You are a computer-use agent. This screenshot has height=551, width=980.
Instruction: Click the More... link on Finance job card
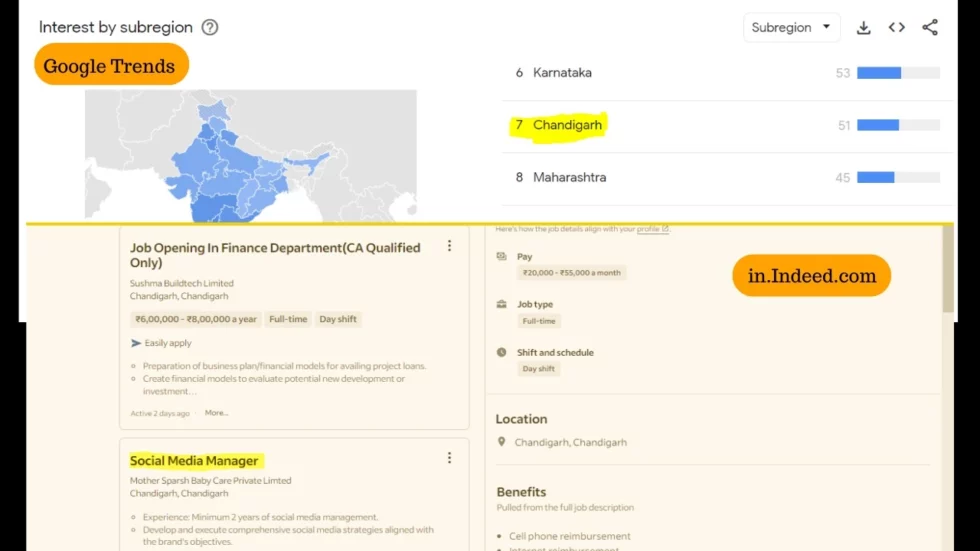(x=216, y=413)
